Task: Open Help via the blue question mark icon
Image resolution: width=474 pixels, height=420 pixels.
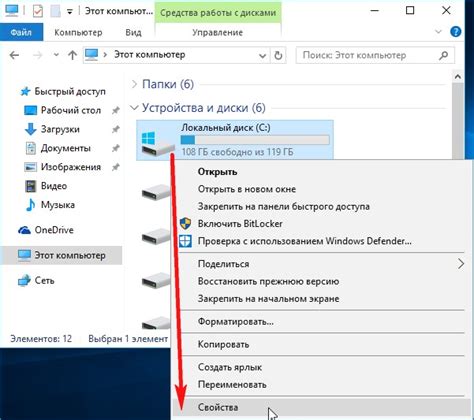Action: tap(455, 32)
